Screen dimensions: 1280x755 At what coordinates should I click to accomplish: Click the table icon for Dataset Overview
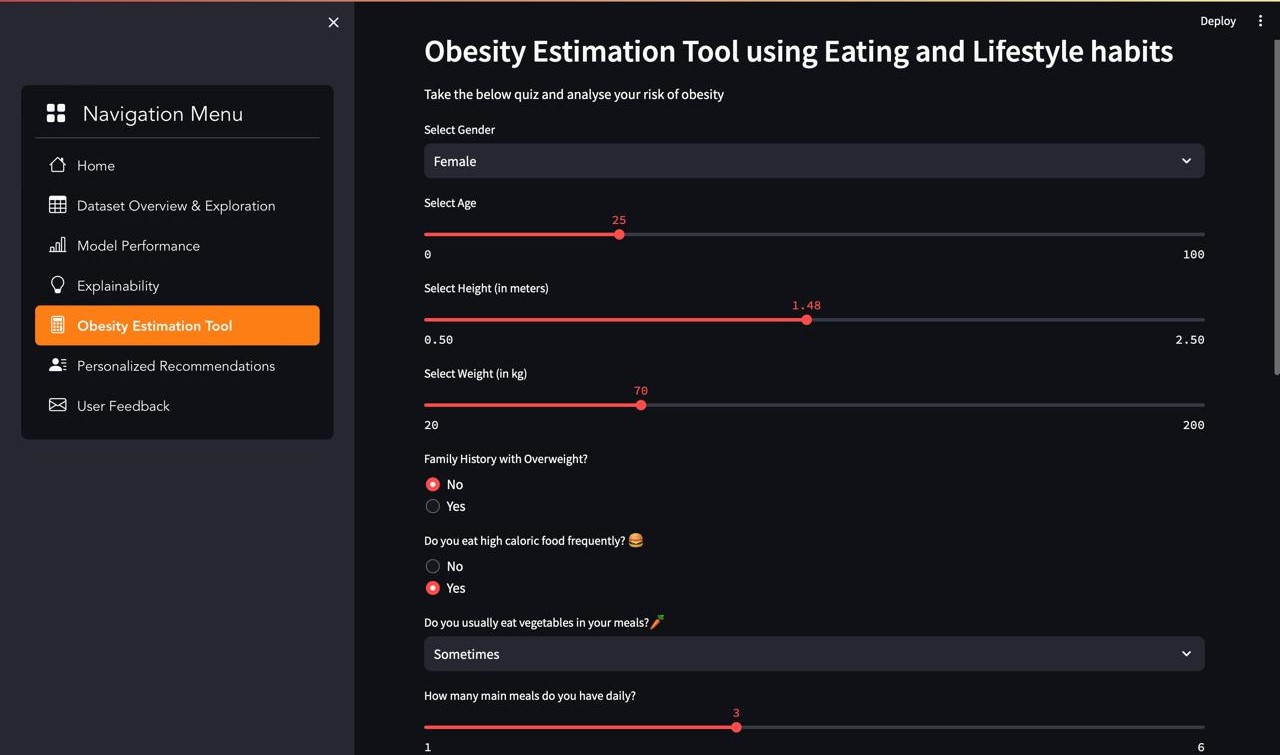pyautogui.click(x=58, y=205)
